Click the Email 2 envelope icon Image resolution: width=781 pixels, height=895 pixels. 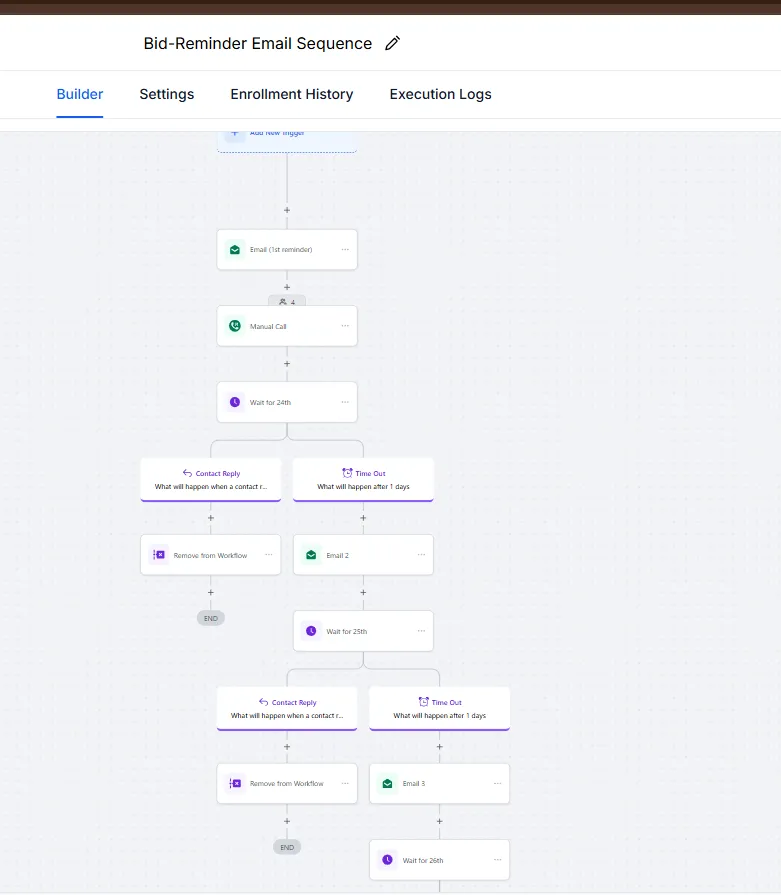(x=311, y=555)
